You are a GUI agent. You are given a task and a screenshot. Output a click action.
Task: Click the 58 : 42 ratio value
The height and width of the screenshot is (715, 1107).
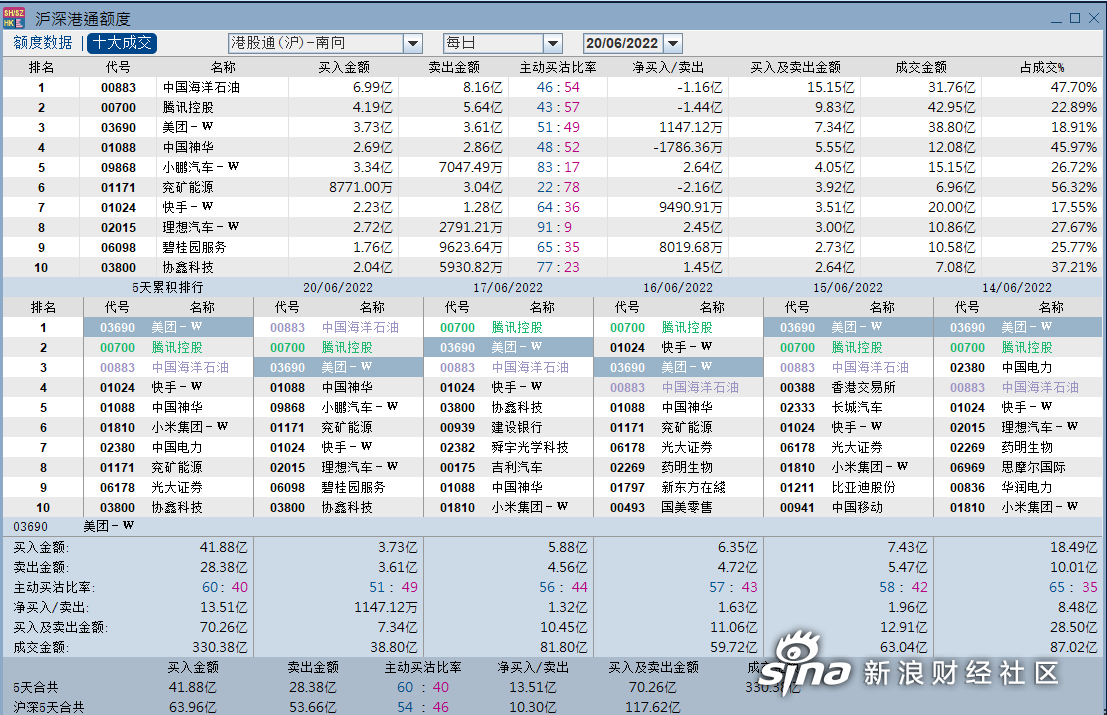(904, 587)
